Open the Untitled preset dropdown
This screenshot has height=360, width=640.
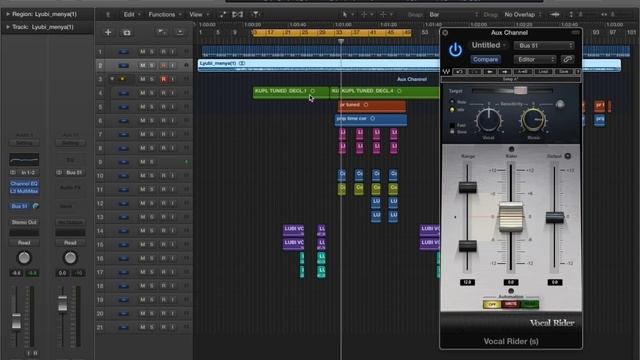coord(489,45)
